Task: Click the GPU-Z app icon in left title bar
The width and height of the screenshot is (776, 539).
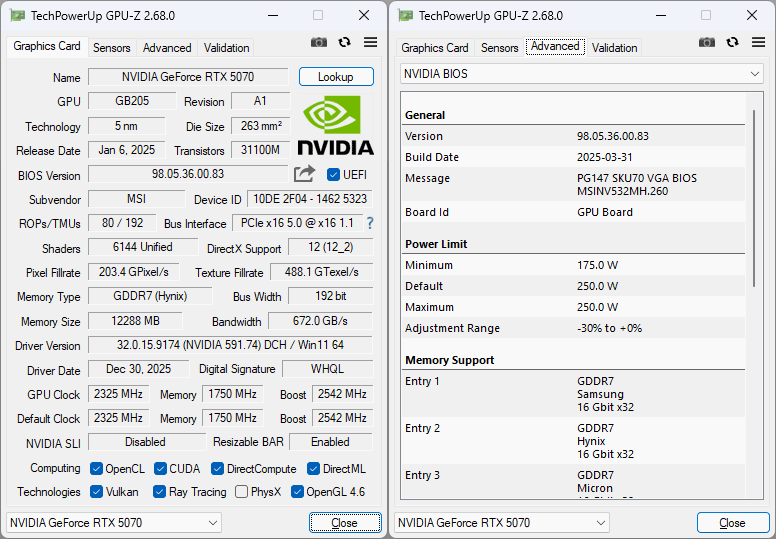Action: 17,16
